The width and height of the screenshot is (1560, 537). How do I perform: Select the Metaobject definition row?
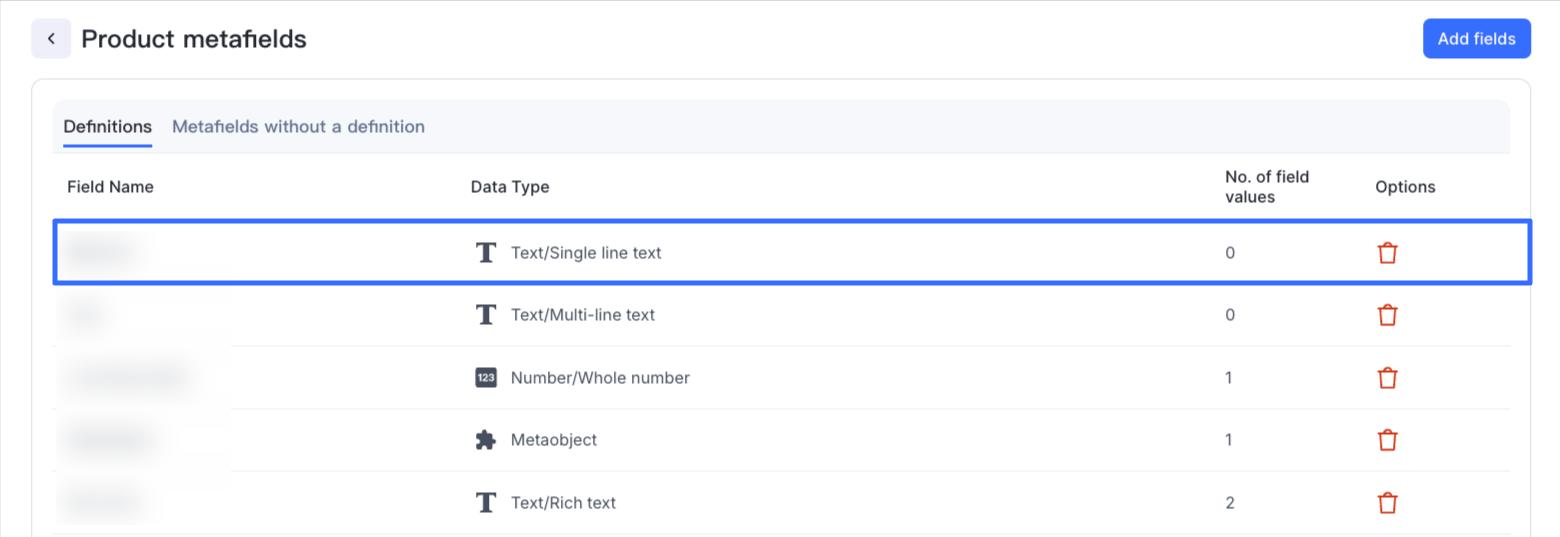click(554, 440)
